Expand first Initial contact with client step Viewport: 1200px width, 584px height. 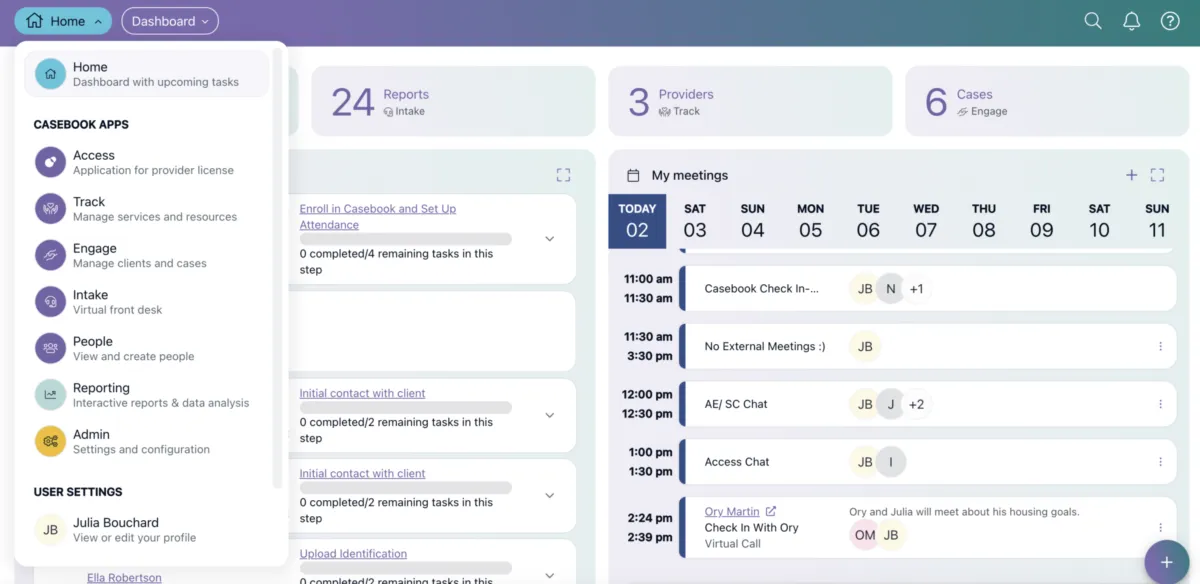(549, 415)
